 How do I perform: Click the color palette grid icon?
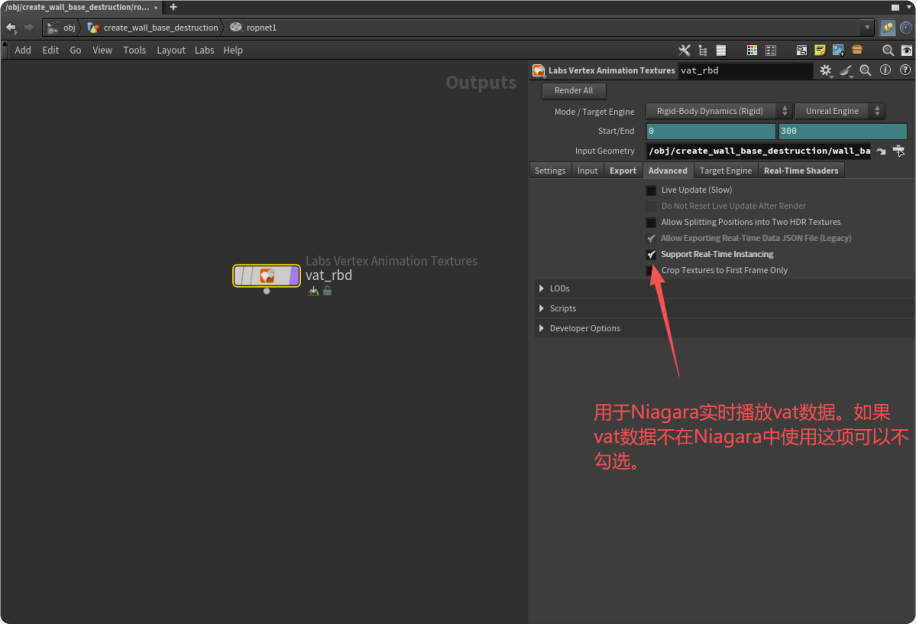pos(752,50)
